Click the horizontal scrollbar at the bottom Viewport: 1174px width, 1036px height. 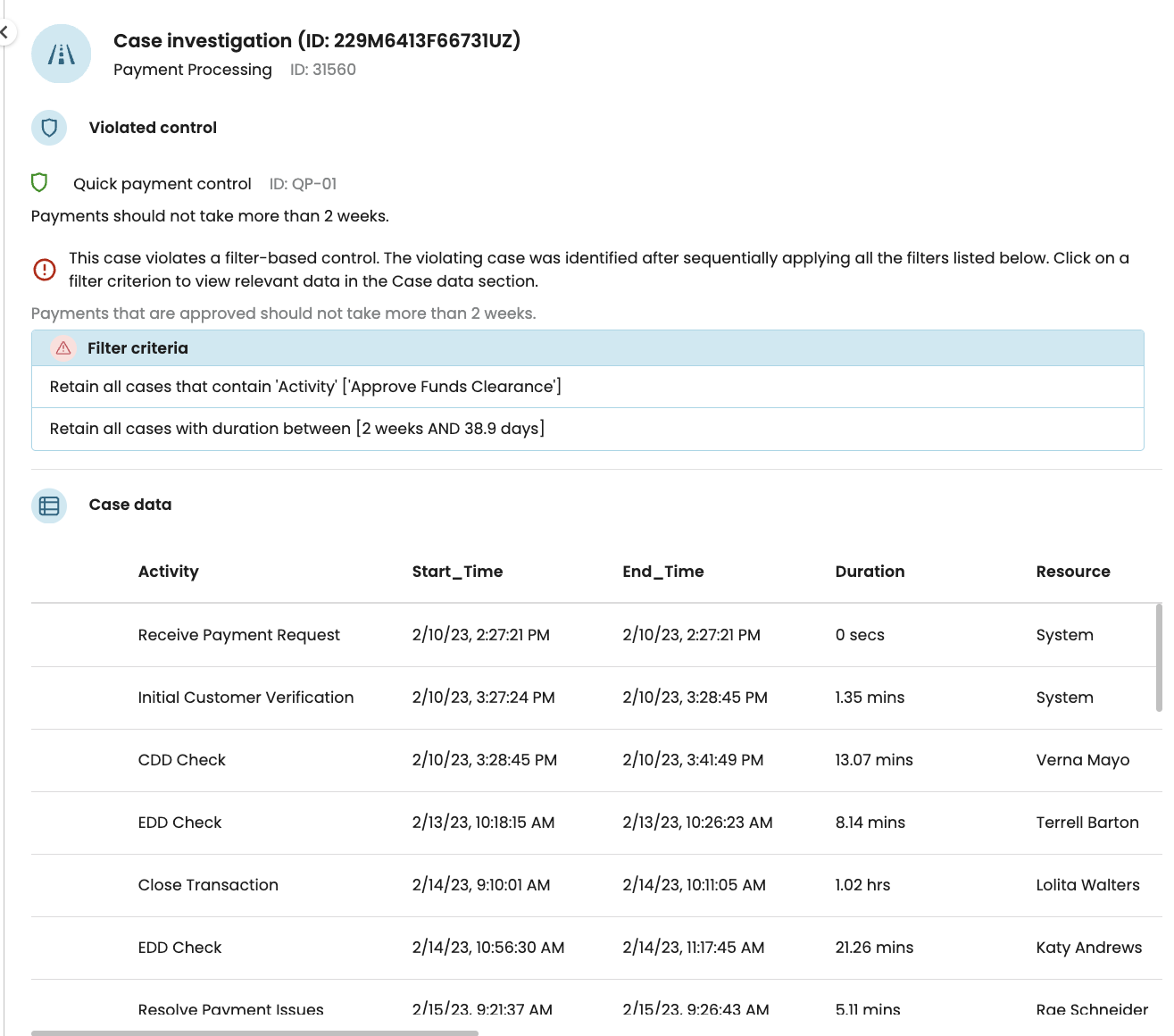coord(254,1032)
